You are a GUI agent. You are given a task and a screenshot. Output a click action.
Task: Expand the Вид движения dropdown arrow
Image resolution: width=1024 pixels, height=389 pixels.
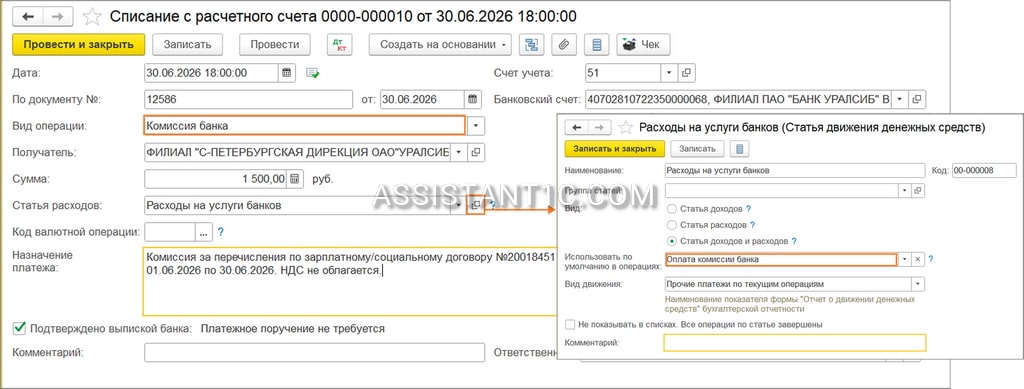point(918,284)
